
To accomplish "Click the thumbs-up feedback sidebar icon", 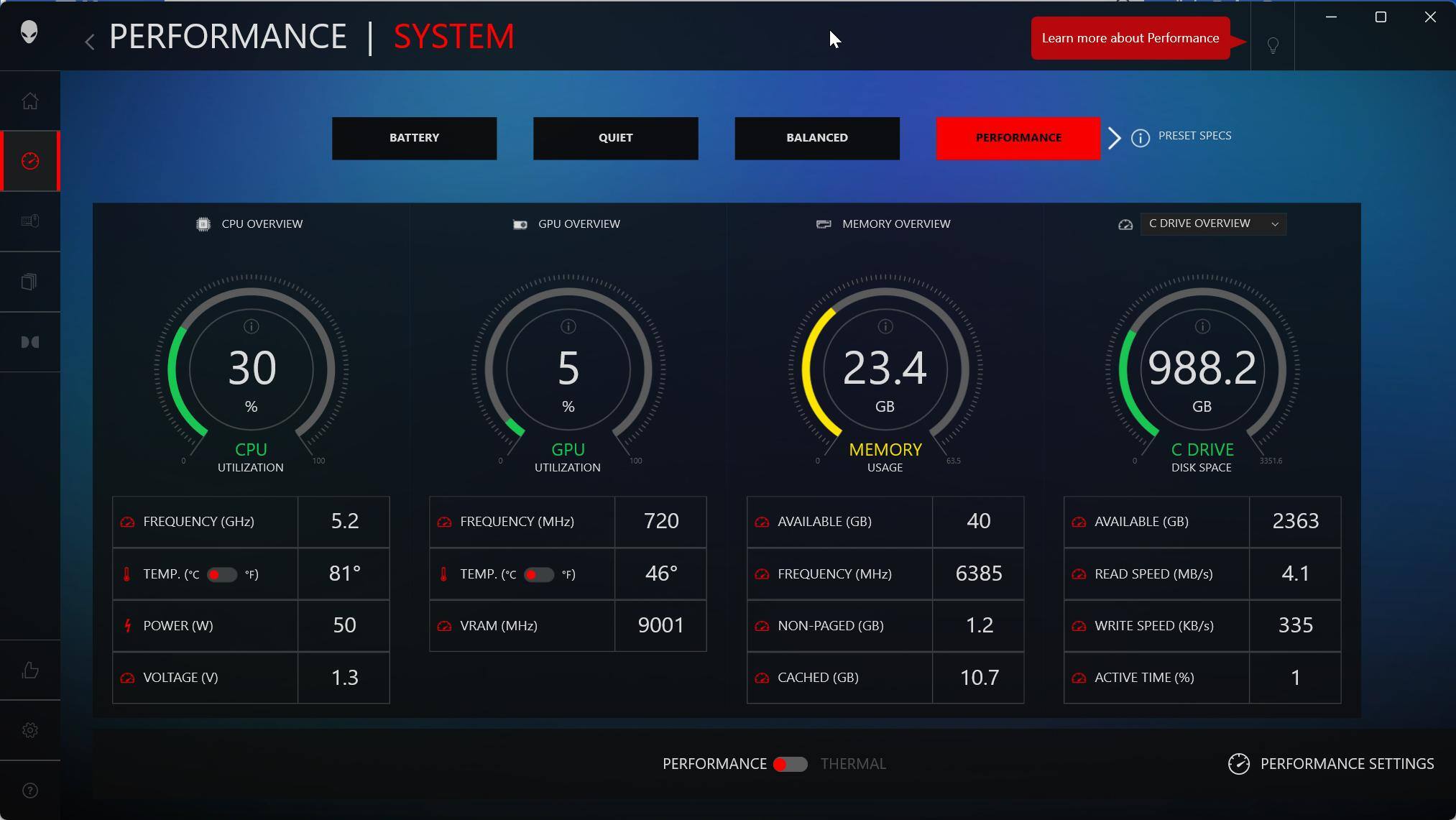I will click(29, 671).
